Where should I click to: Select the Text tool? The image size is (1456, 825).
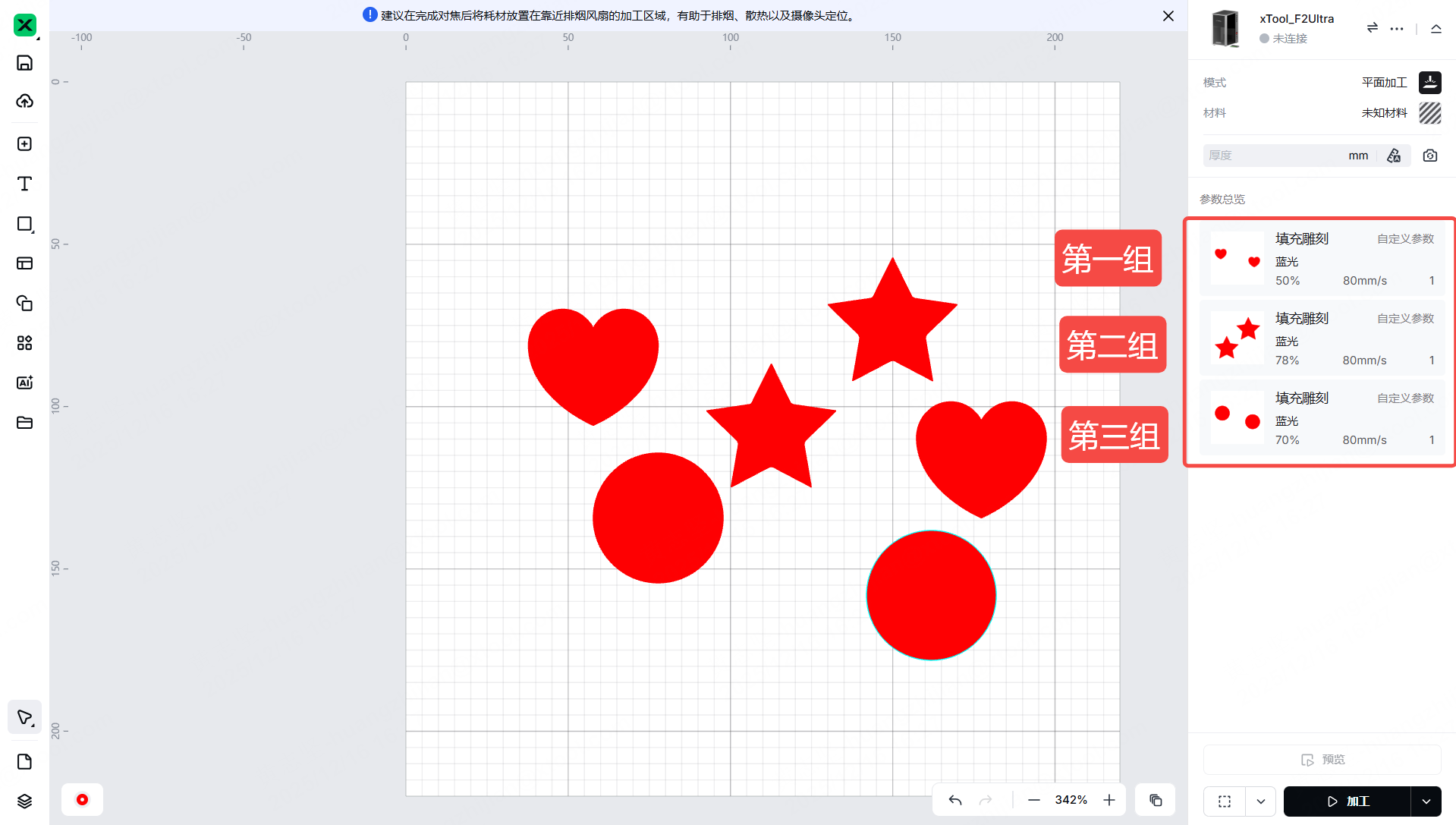click(24, 184)
